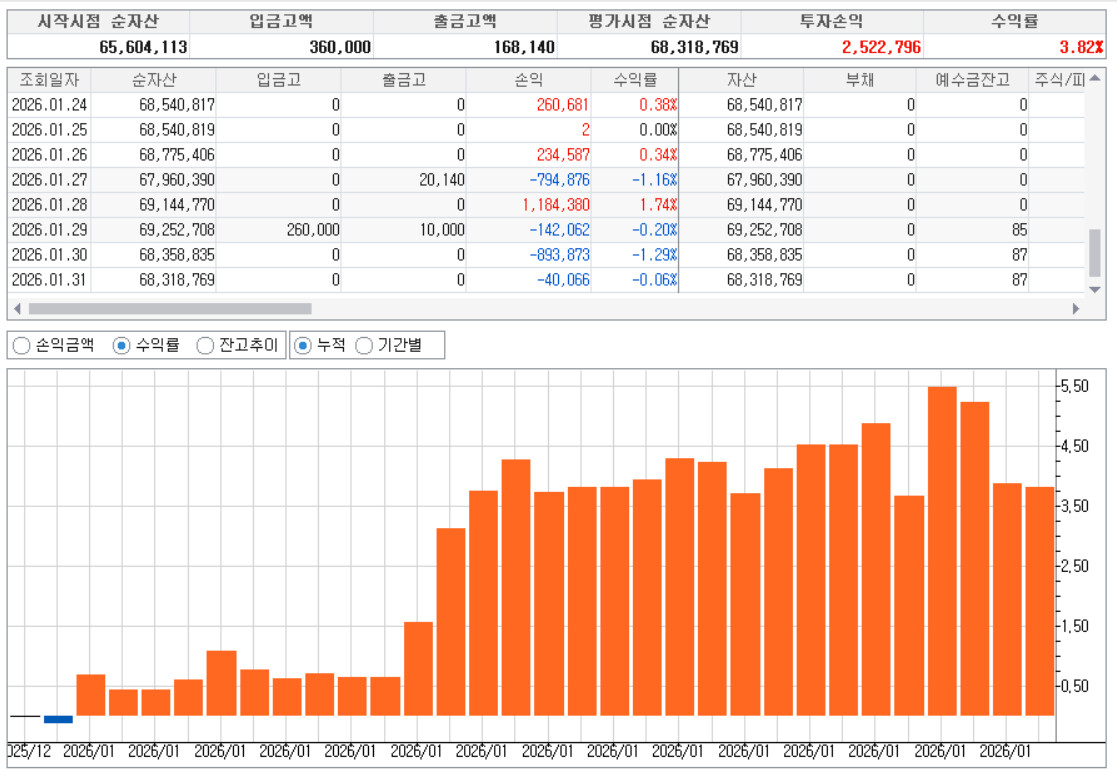
Task: Select the 누적 radio option
Action: pyautogui.click(x=303, y=346)
